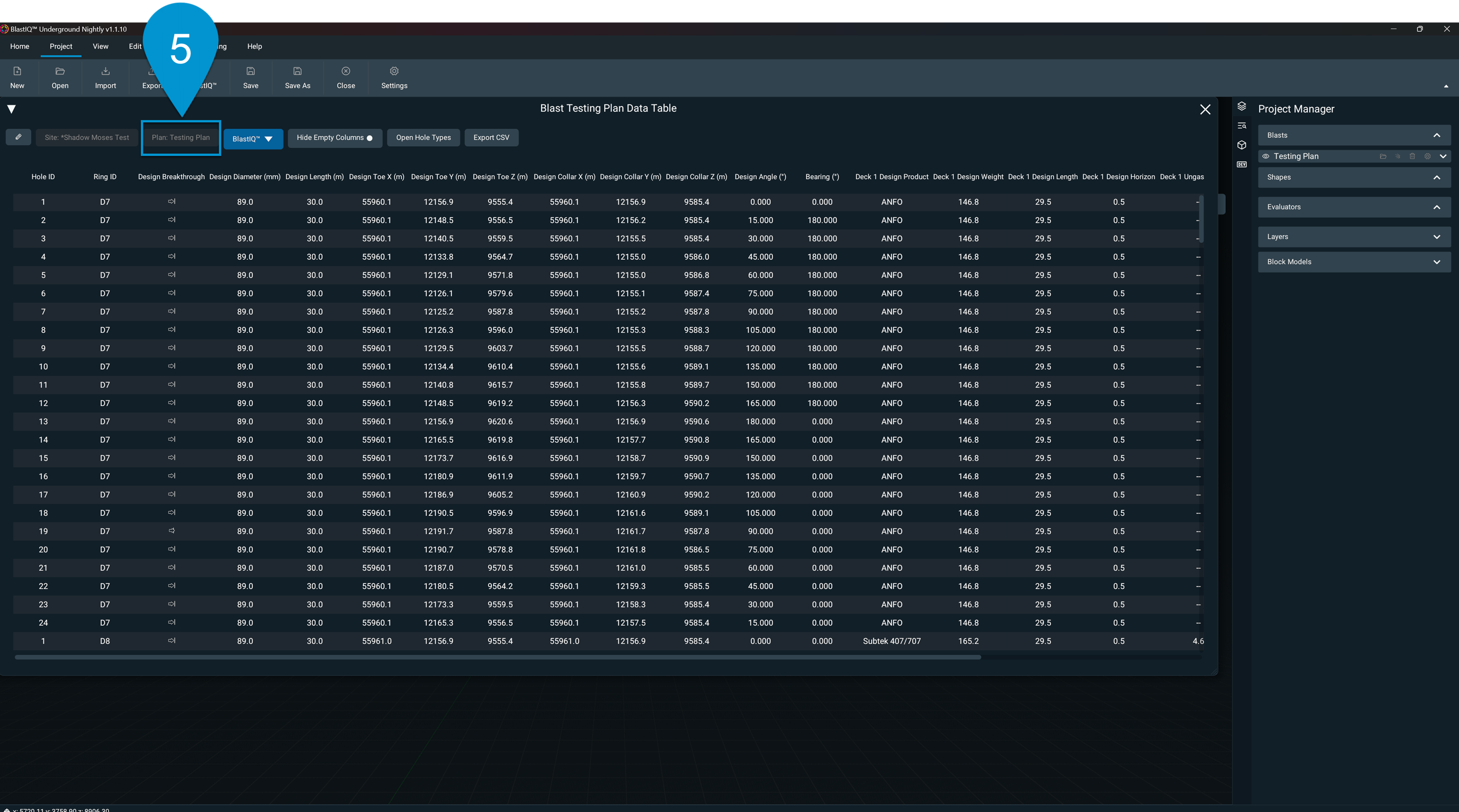This screenshot has width=1459, height=812.
Task: Click the table vertical scrollbar thumb
Action: (1201, 219)
